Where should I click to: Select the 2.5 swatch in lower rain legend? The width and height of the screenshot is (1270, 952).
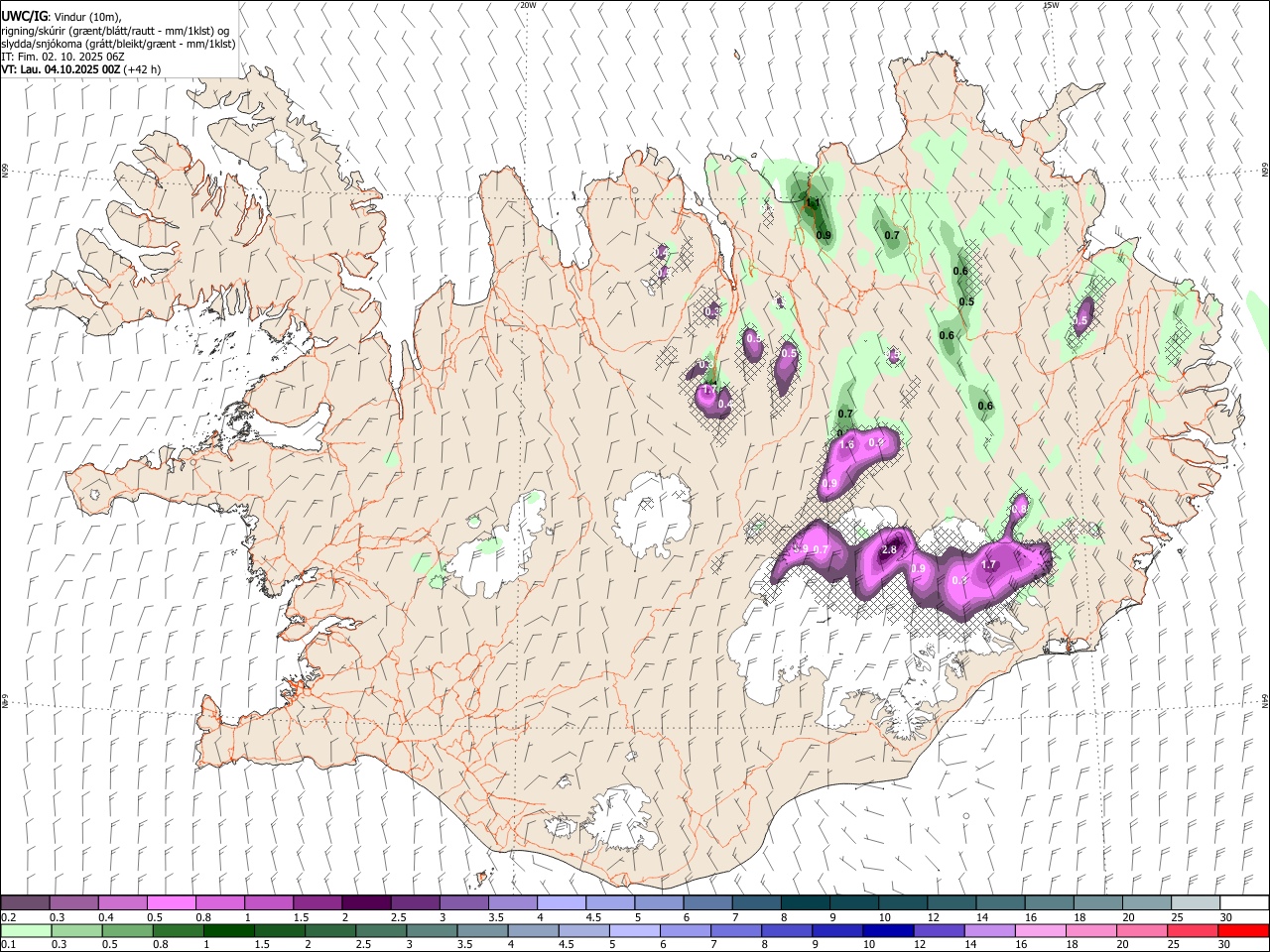coord(381,930)
